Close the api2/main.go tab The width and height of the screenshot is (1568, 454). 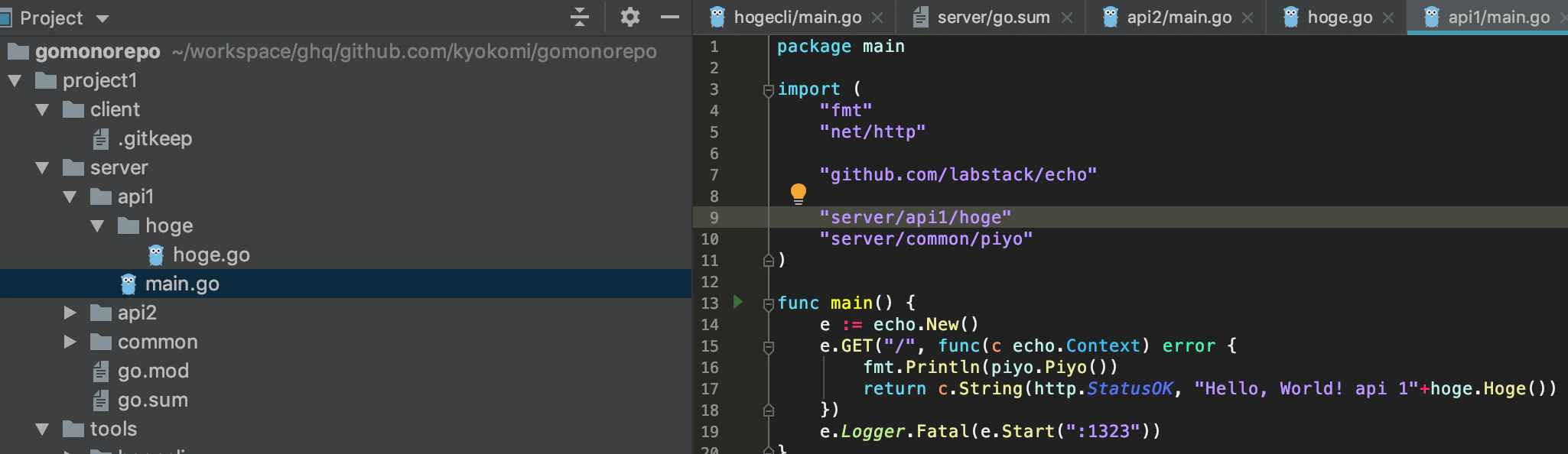coord(1248,18)
